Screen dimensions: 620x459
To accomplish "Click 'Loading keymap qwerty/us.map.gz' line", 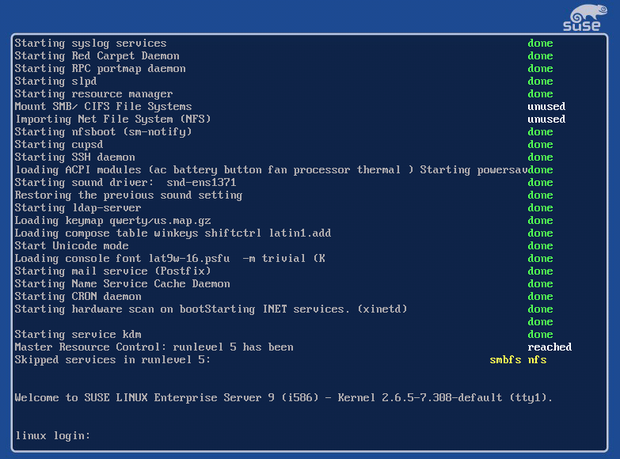I will click(113, 221).
